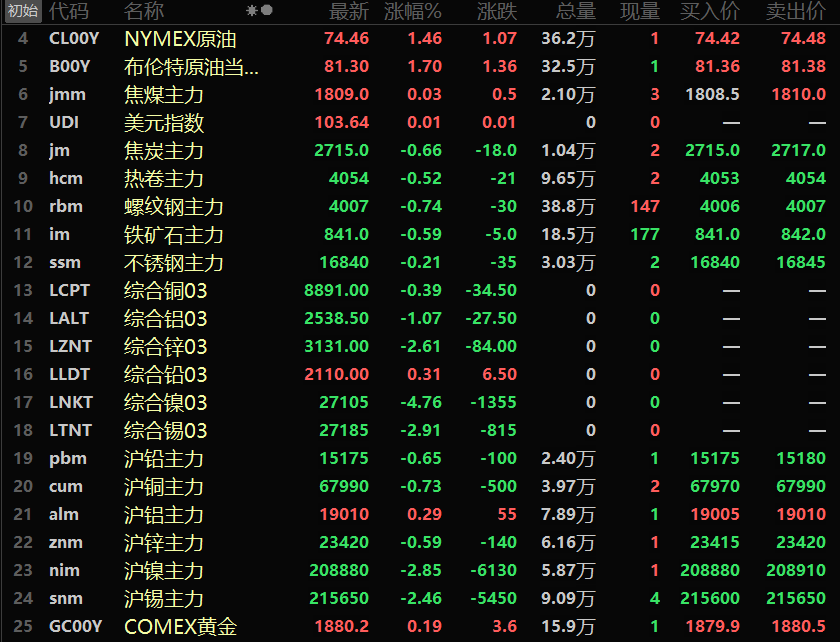Select the 沪锡主力 row name
The width and height of the screenshot is (840, 642).
tap(163, 598)
